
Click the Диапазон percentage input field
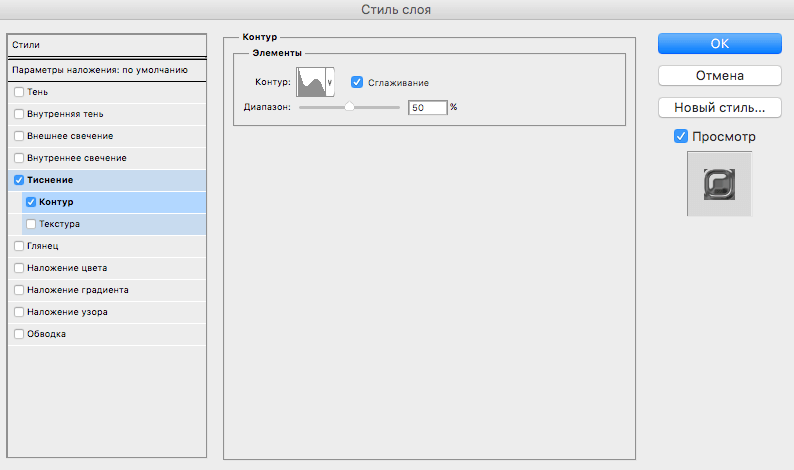(x=427, y=107)
